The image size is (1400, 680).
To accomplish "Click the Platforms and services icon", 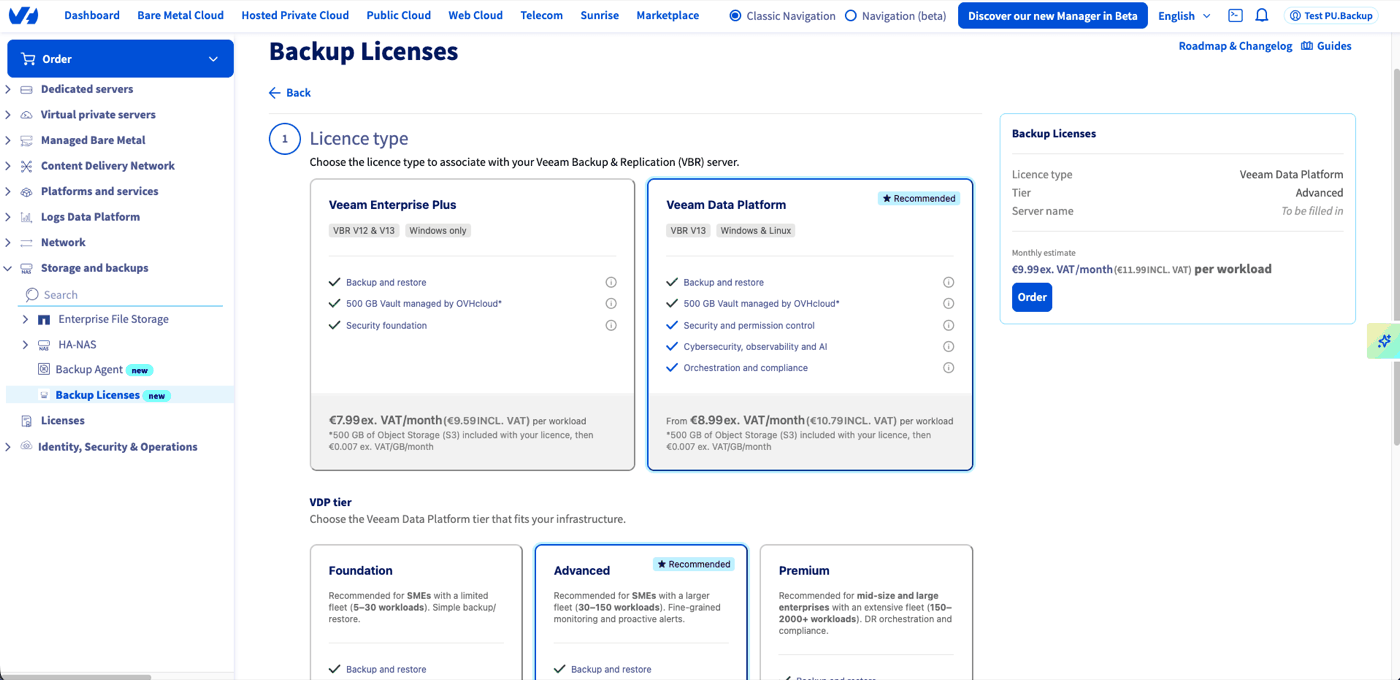I will [27, 191].
